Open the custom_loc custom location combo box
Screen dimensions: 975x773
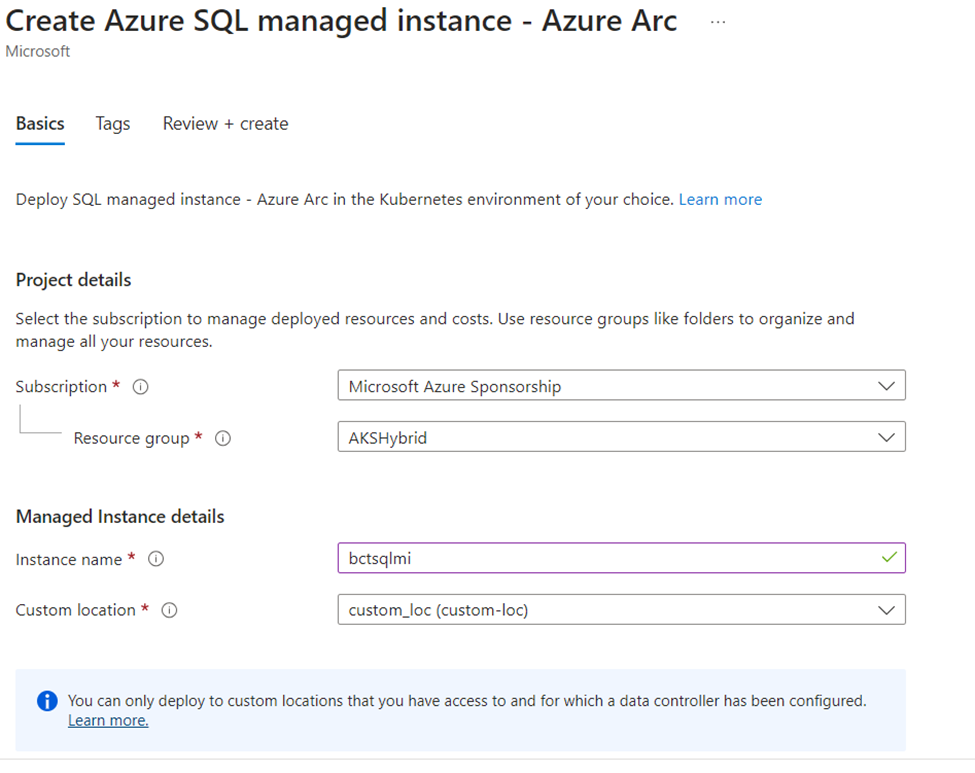[x=621, y=609]
